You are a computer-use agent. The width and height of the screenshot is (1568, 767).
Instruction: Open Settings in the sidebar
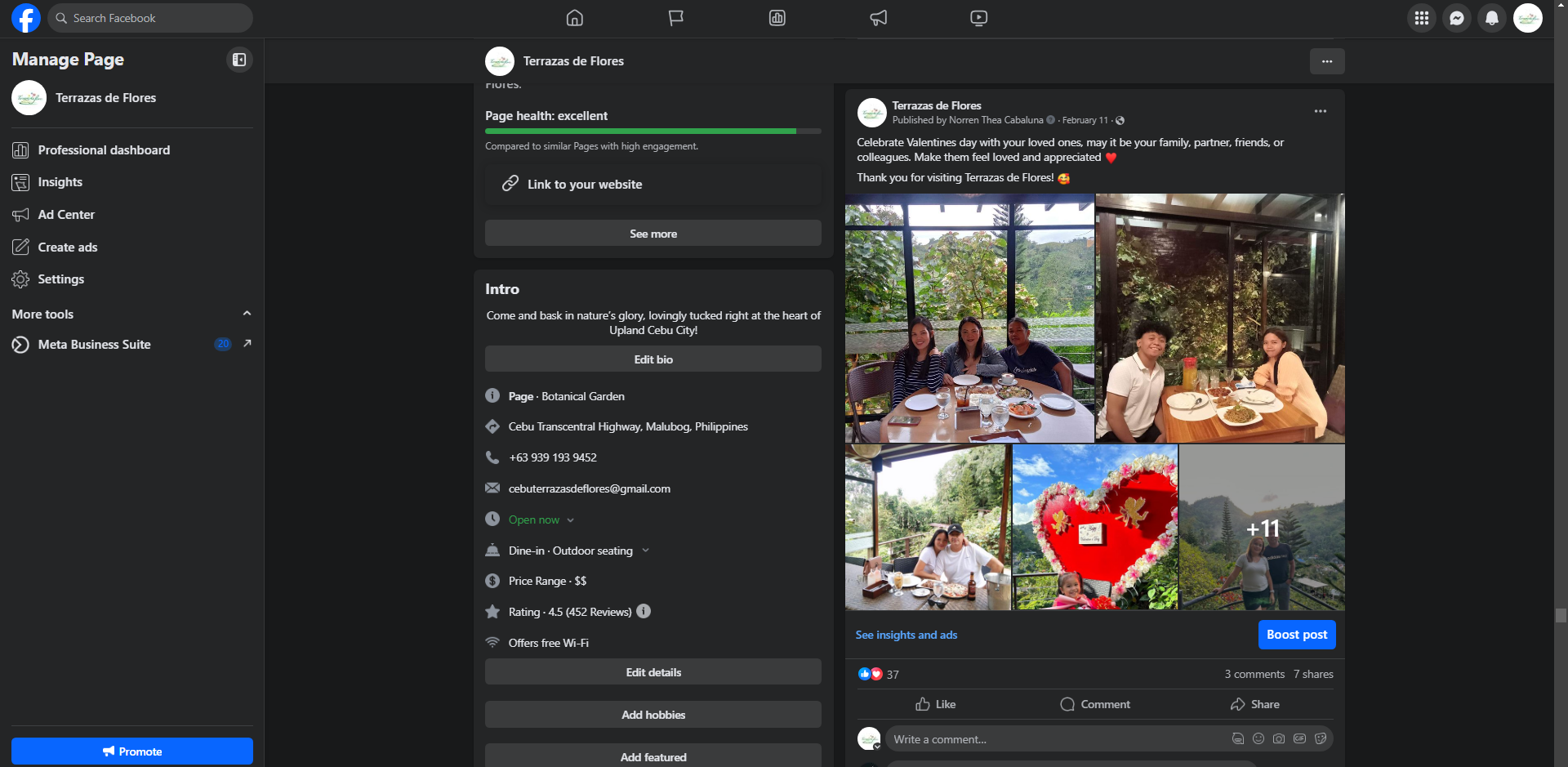tap(131, 279)
